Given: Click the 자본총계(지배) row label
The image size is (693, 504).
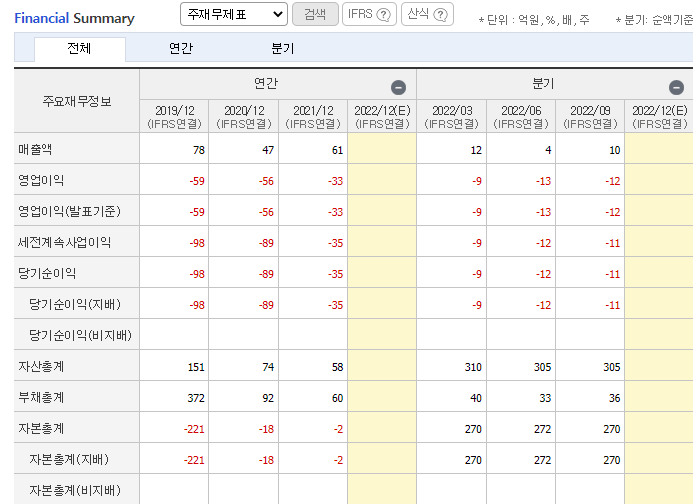Looking at the screenshot, I should click(69, 460).
